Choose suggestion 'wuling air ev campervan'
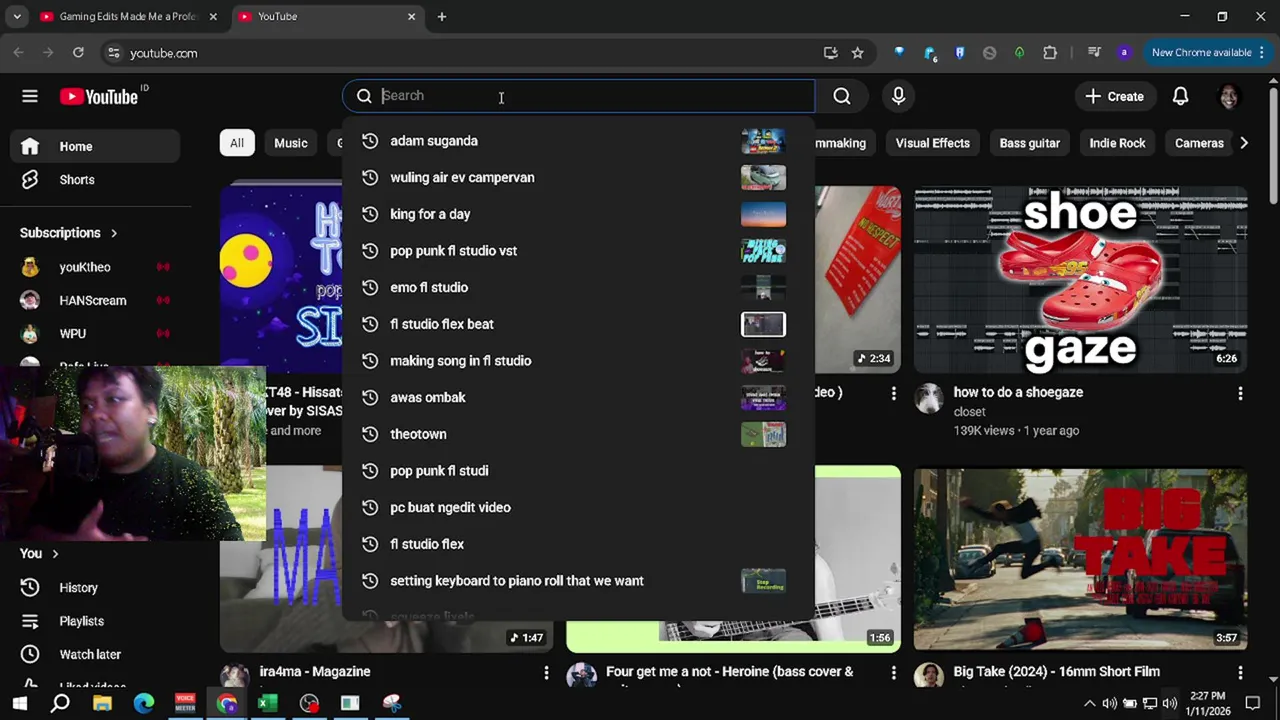The image size is (1280, 720). (x=578, y=178)
